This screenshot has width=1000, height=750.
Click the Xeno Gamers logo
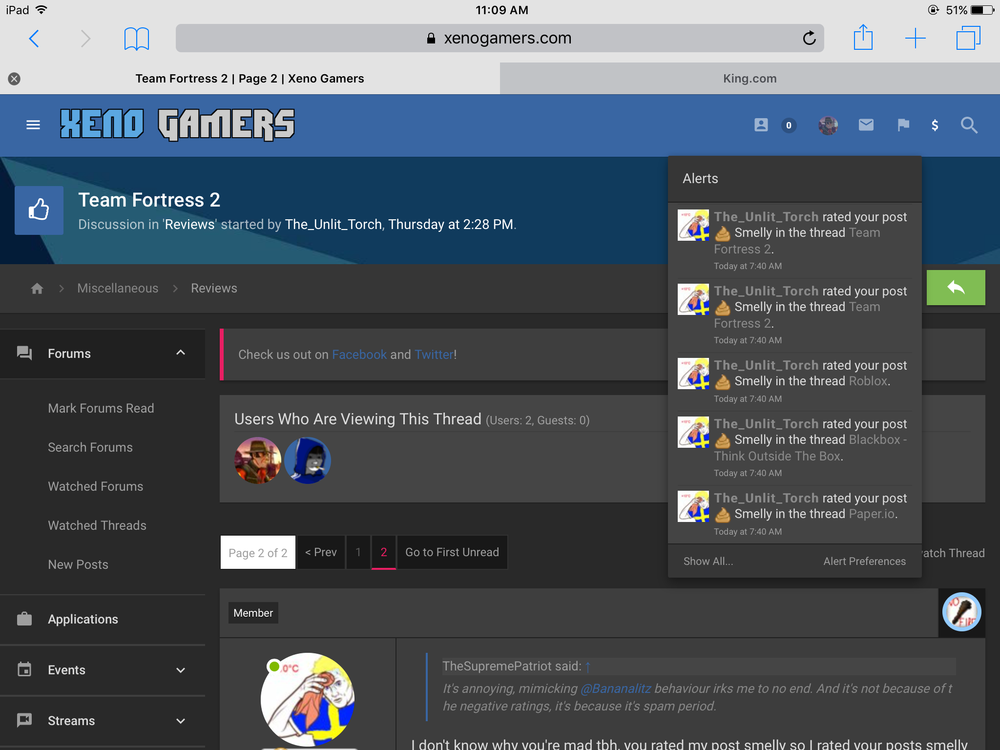point(177,124)
